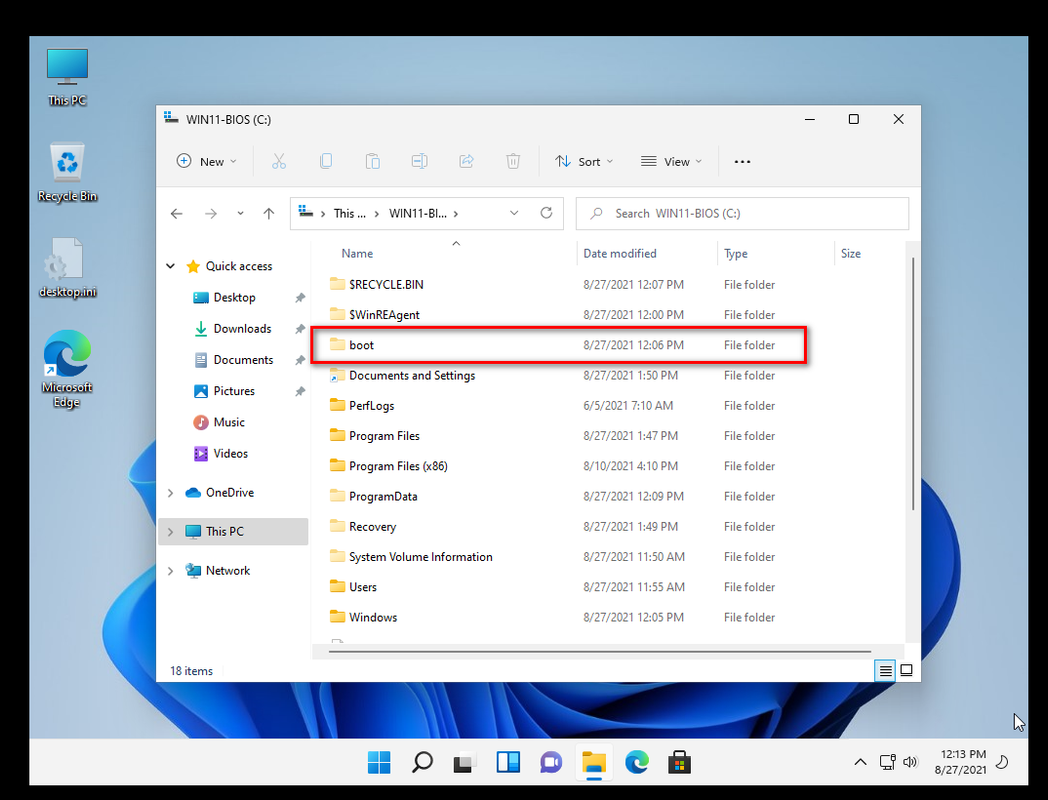Refresh the current folder view
Screen dimensions: 1048x800
point(546,213)
